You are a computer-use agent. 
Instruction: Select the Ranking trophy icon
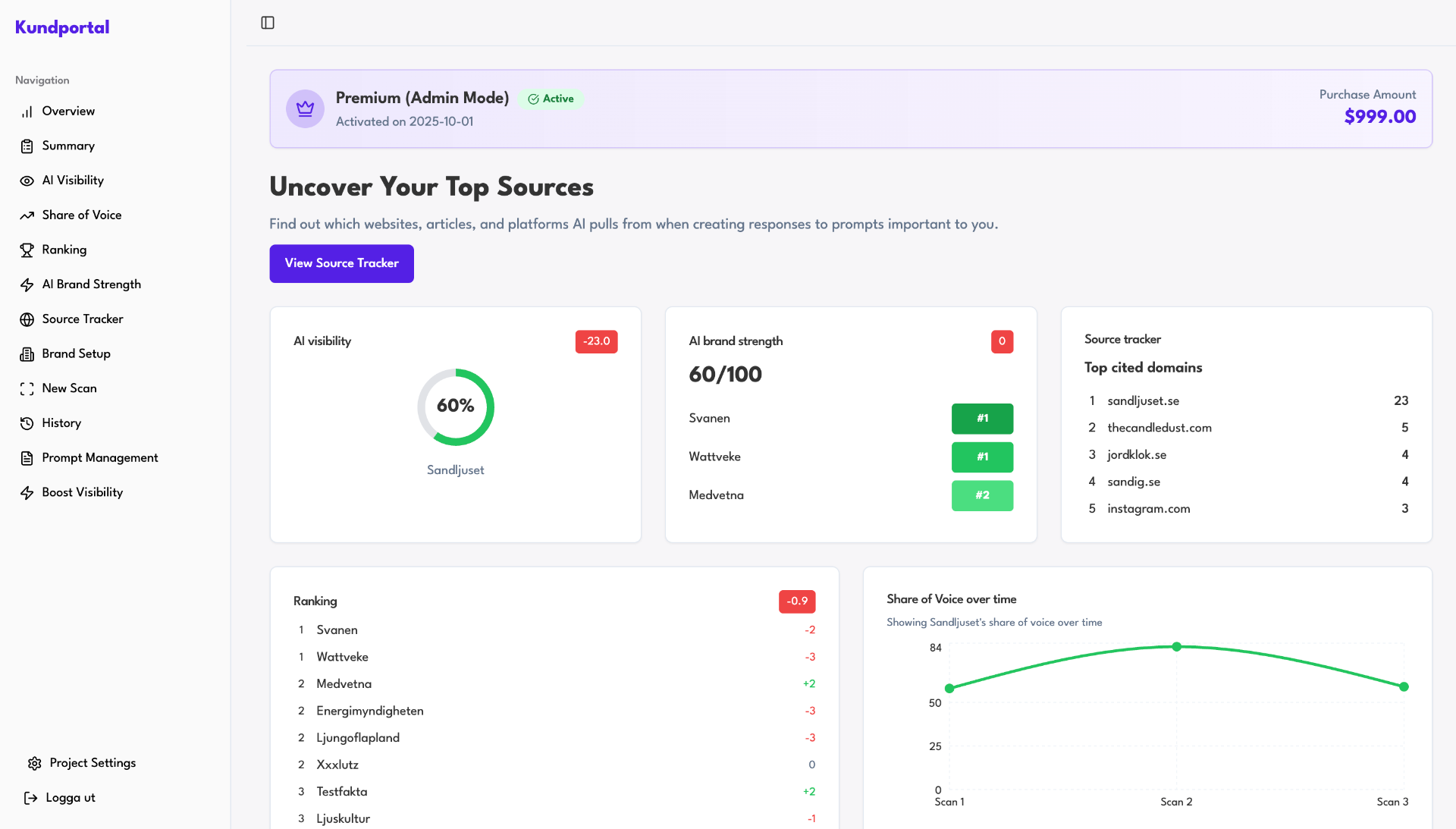pos(27,250)
